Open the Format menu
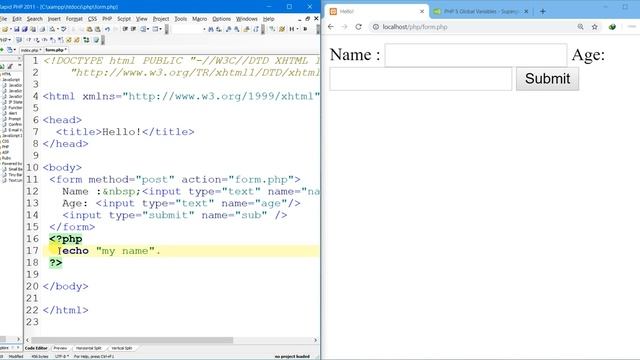This screenshot has width=640, height=360. [74, 19]
